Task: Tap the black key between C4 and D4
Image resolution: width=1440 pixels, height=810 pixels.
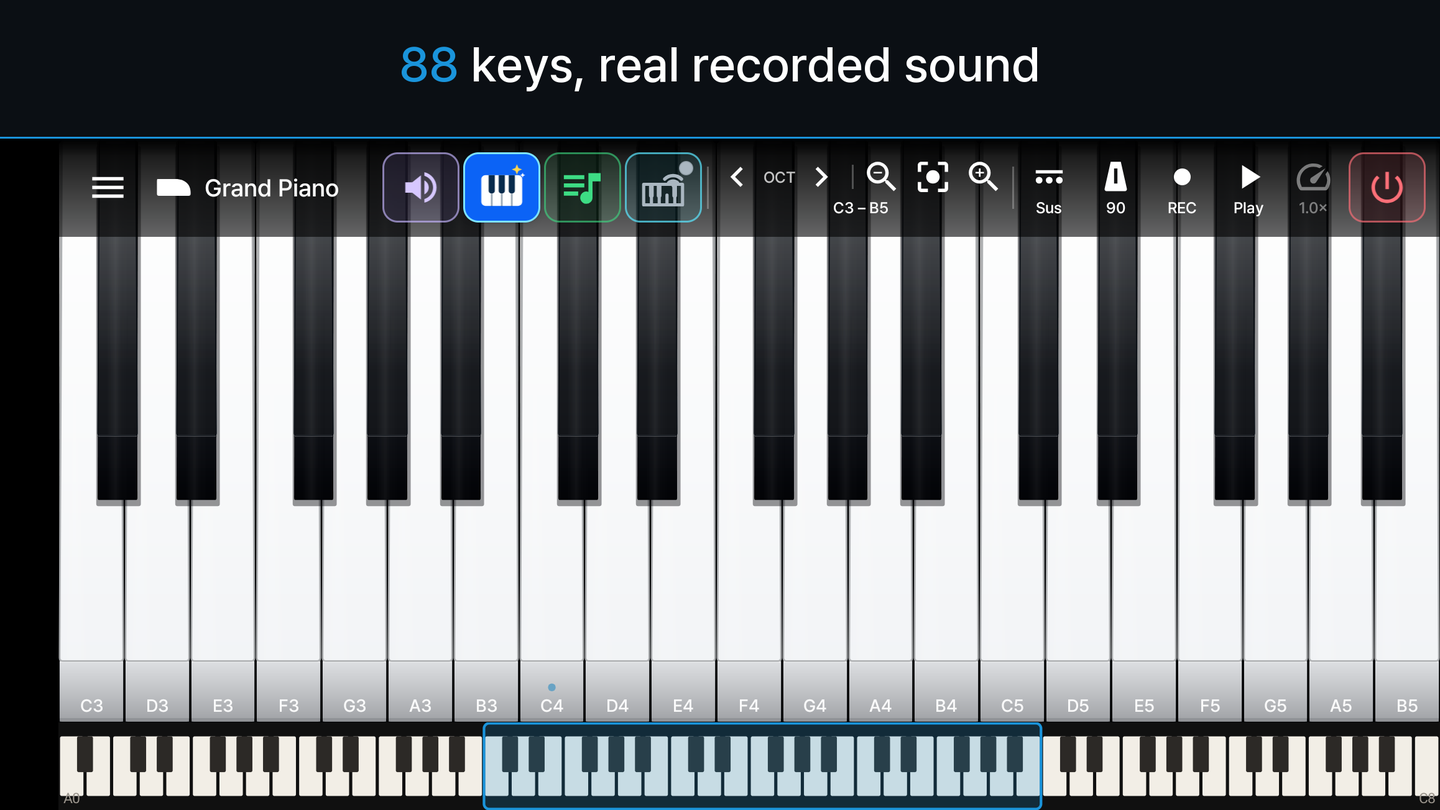Action: point(578,368)
